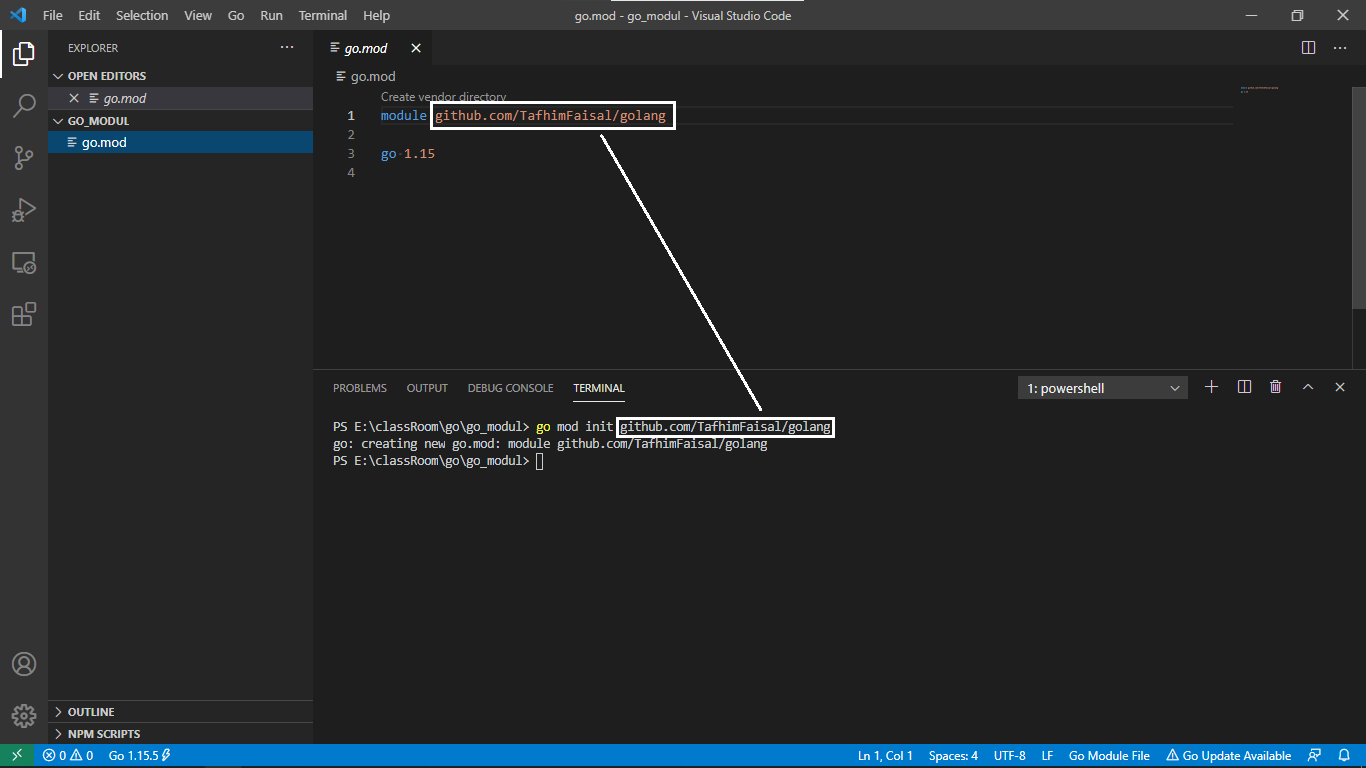This screenshot has height=768, width=1366.
Task: Split the terminal panel
Action: 1243,387
